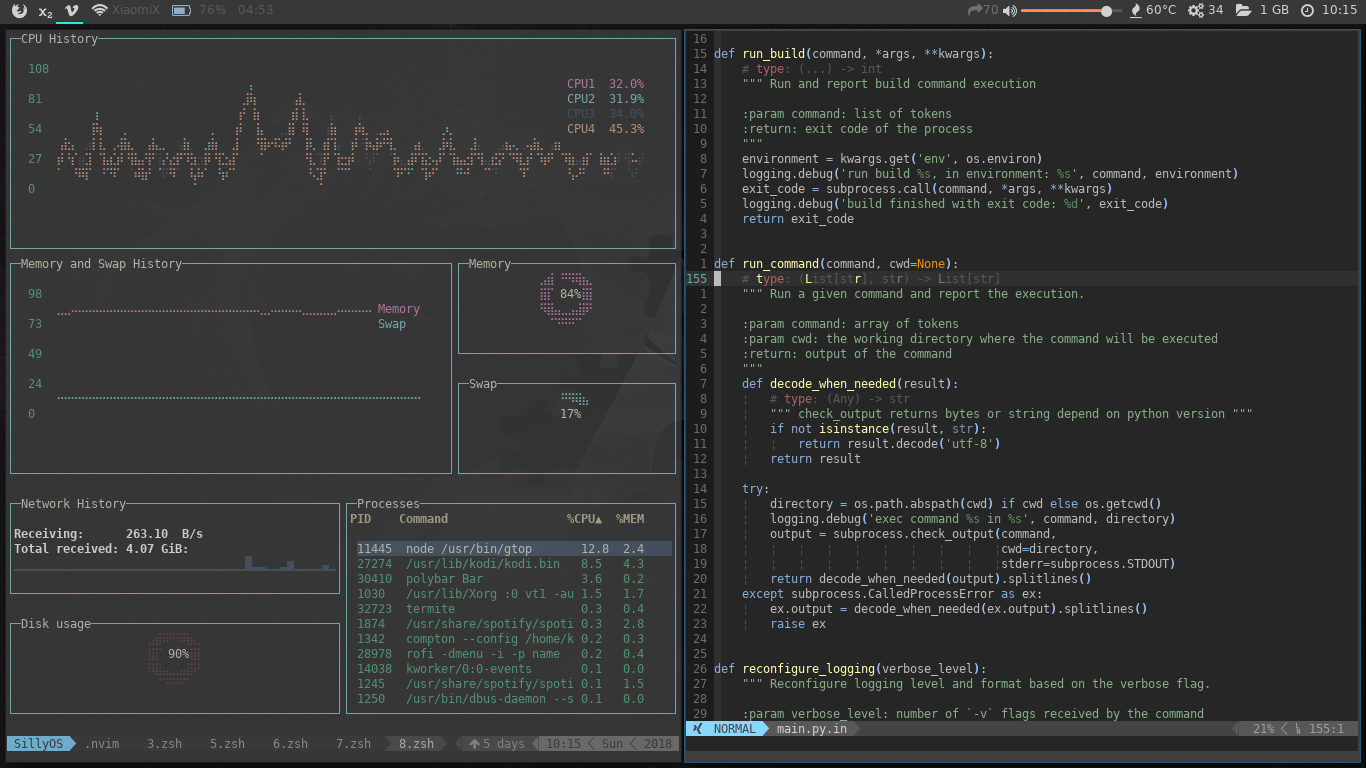Click the Receiving 263.10 B/s value

pos(165,534)
